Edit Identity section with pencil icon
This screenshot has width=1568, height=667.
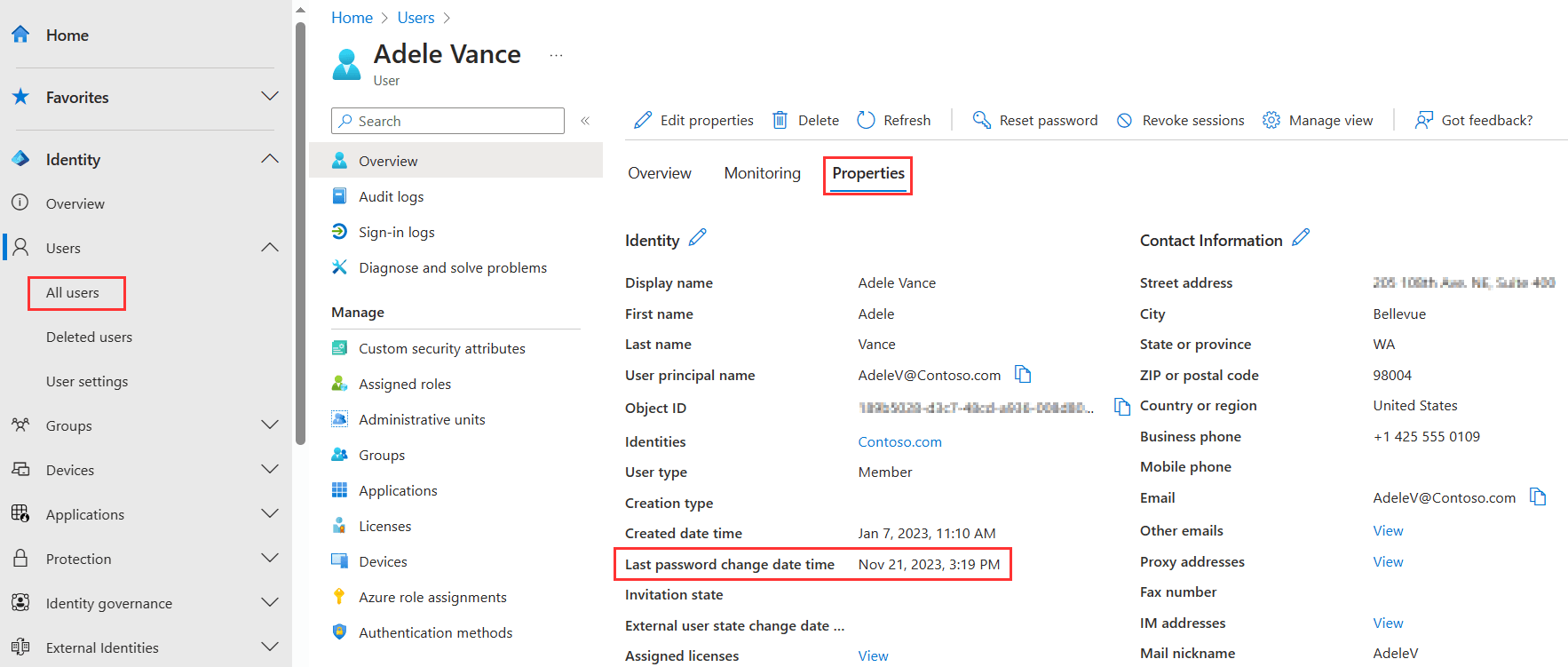pos(698,237)
